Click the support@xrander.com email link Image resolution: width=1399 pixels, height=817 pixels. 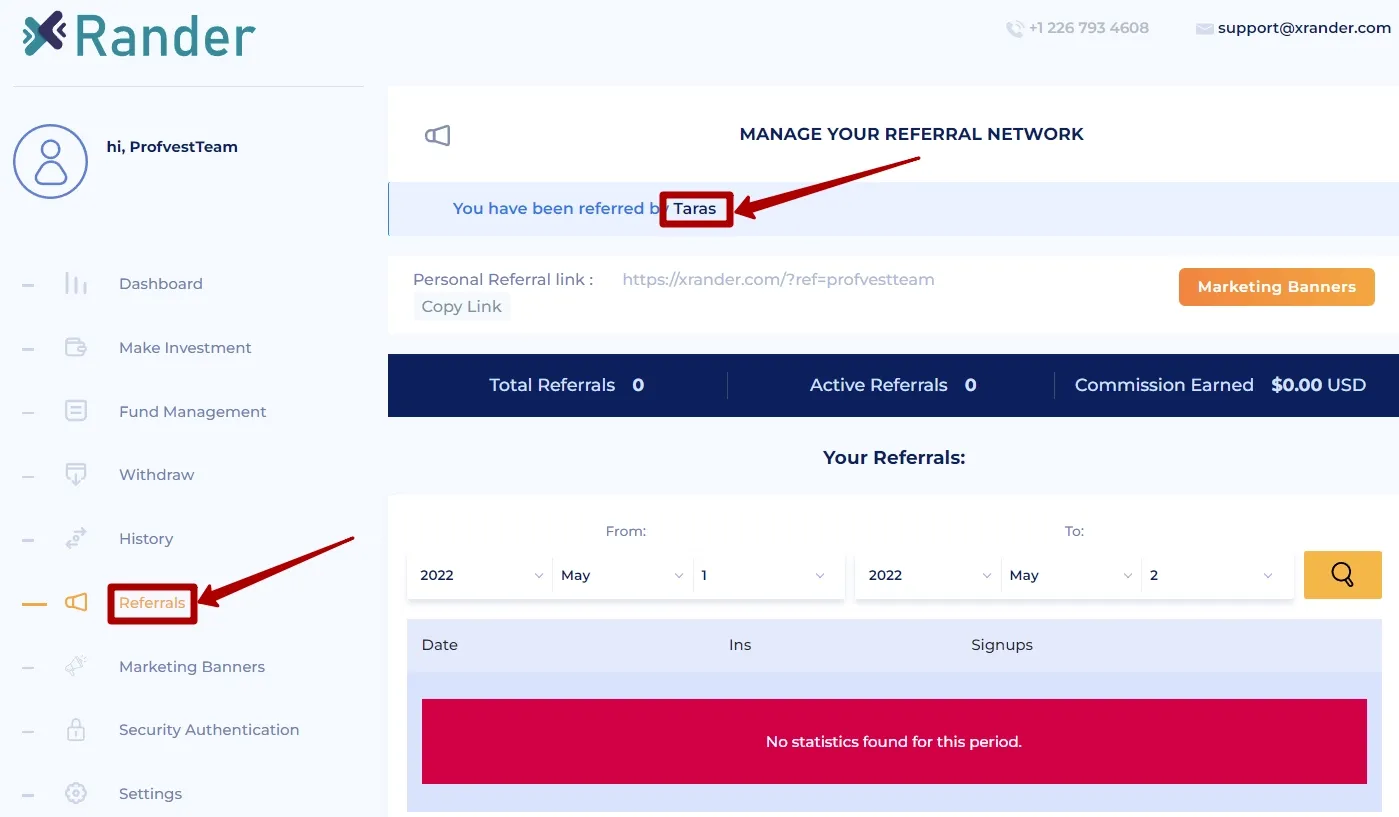point(1304,28)
